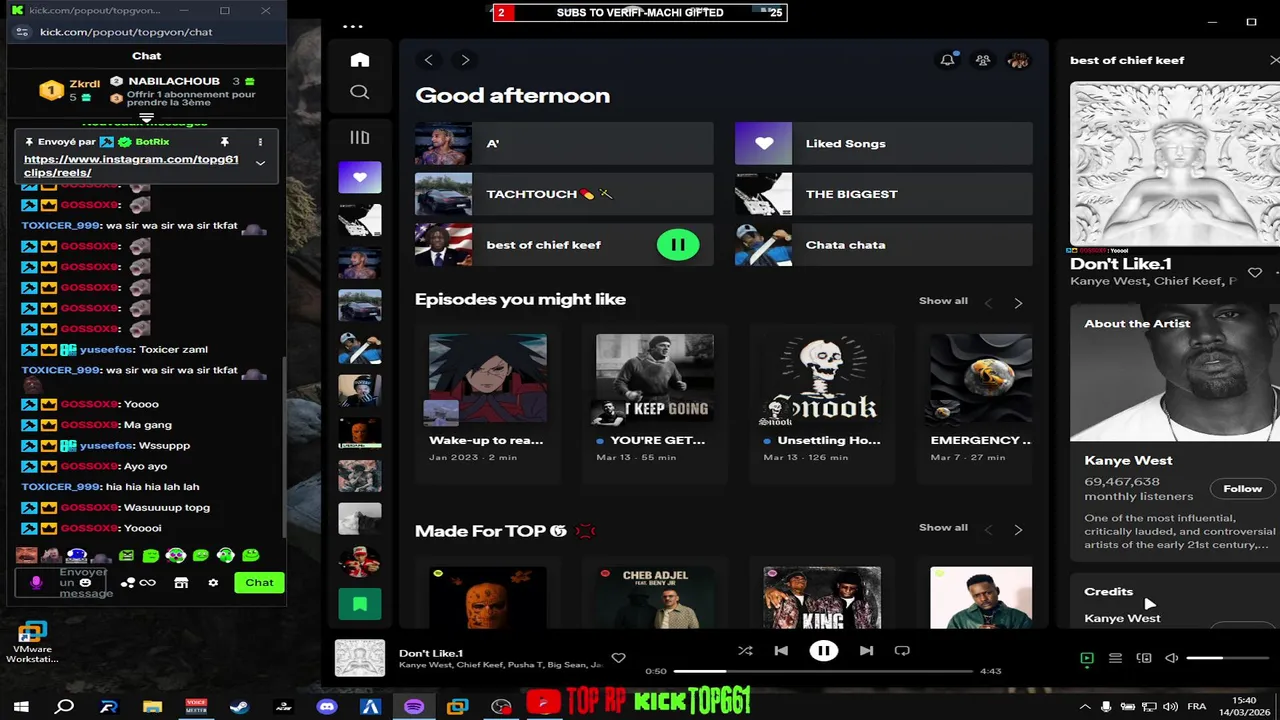Image resolution: width=1280 pixels, height=720 pixels.
Task: Follow Kanye West
Action: click(1242, 488)
